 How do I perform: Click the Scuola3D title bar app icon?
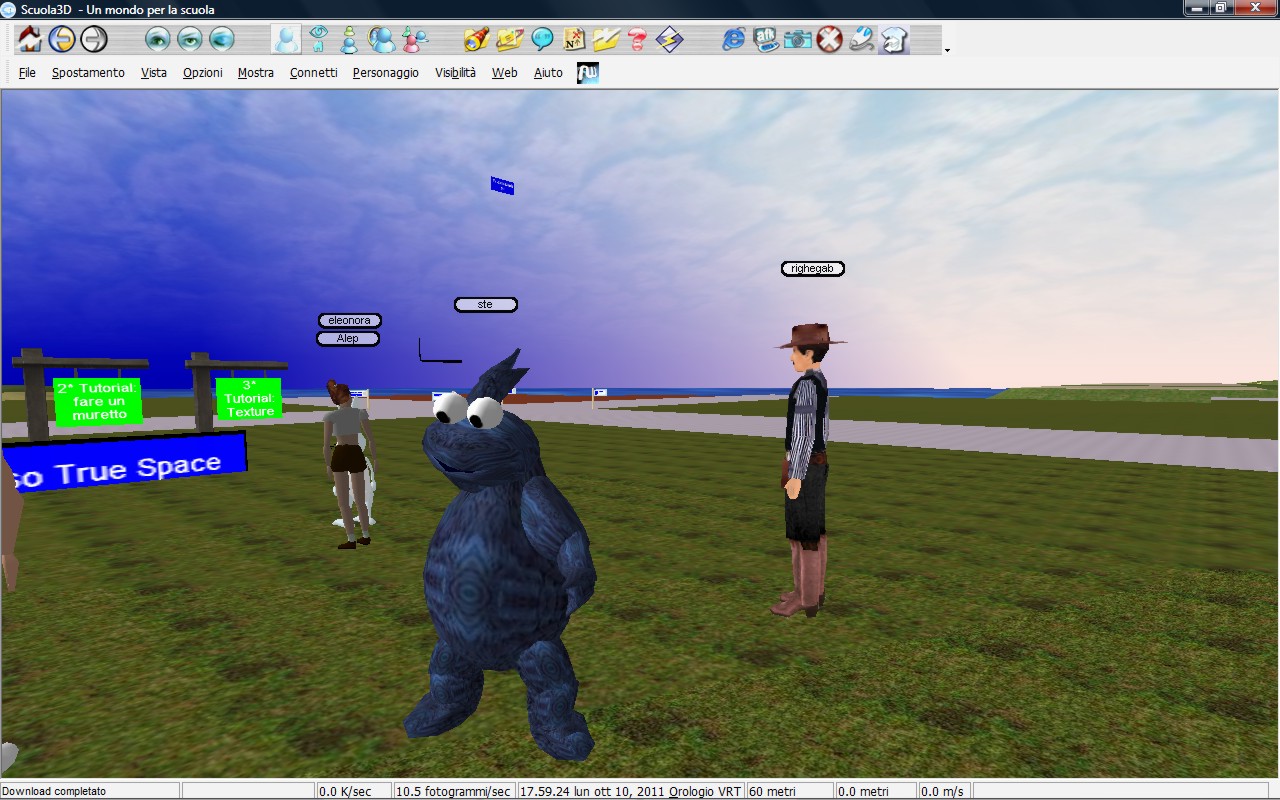[x=9, y=9]
